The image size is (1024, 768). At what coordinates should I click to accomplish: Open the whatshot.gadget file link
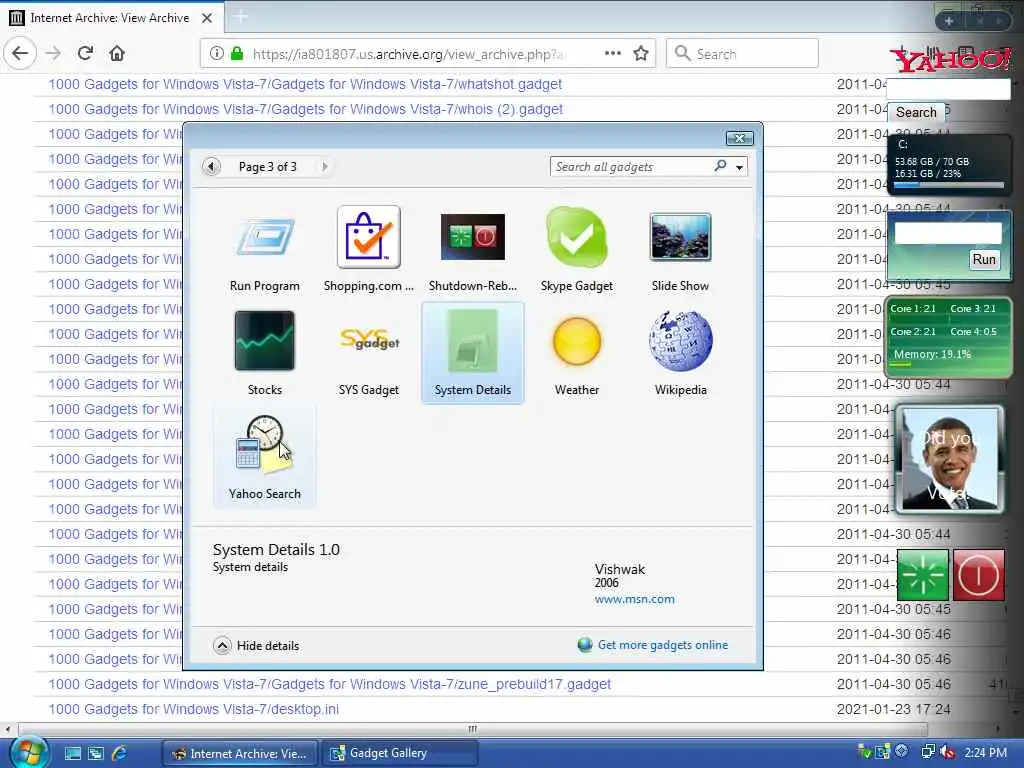click(x=305, y=84)
